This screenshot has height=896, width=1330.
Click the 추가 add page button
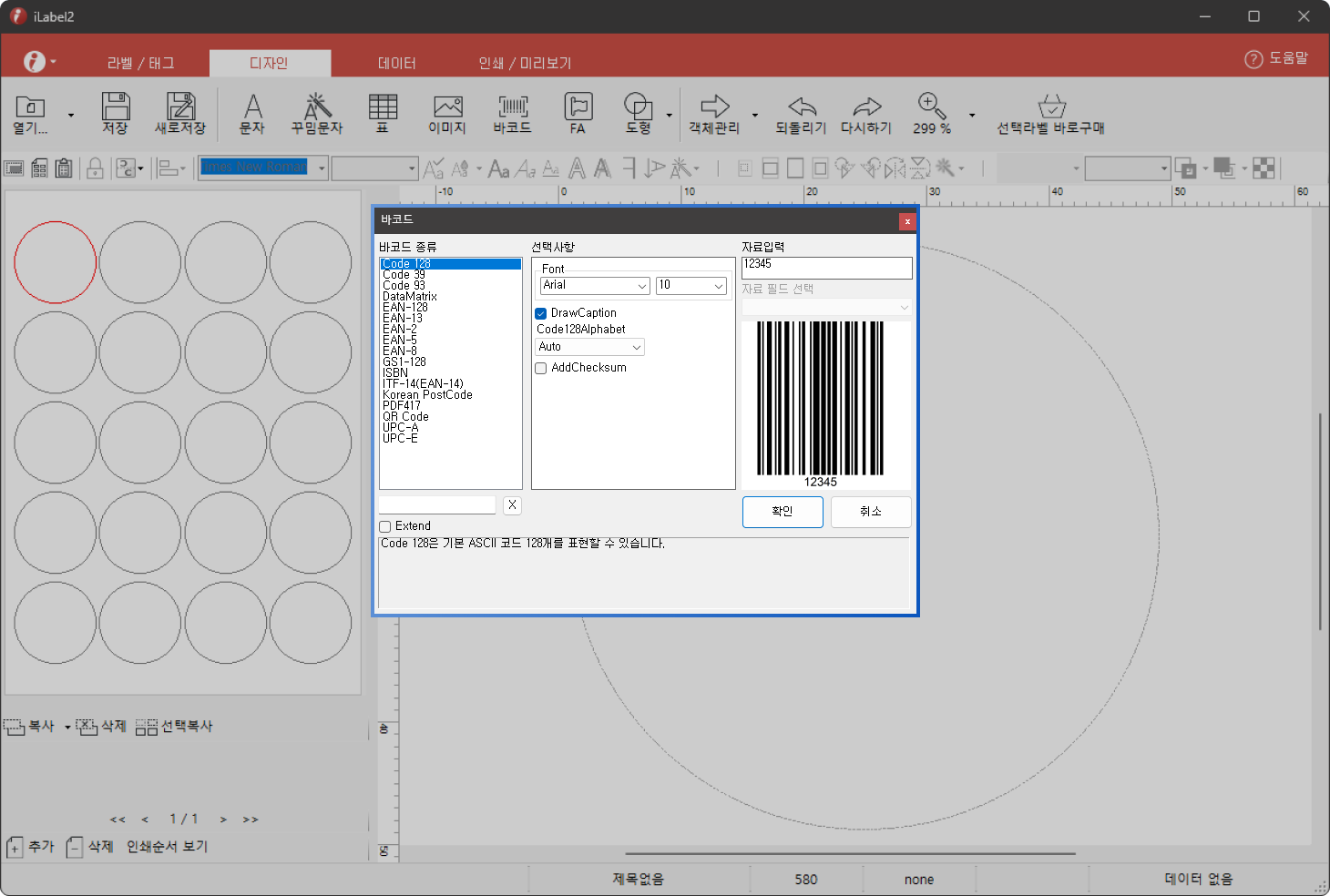click(31, 847)
